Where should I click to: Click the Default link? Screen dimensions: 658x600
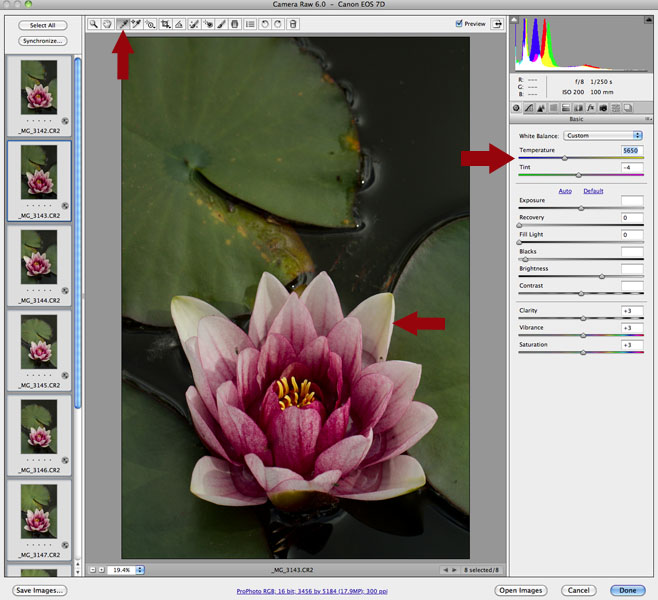[593, 191]
